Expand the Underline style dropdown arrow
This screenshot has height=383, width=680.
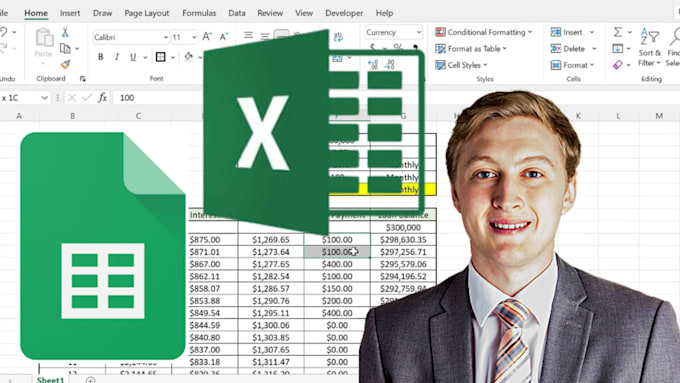145,57
